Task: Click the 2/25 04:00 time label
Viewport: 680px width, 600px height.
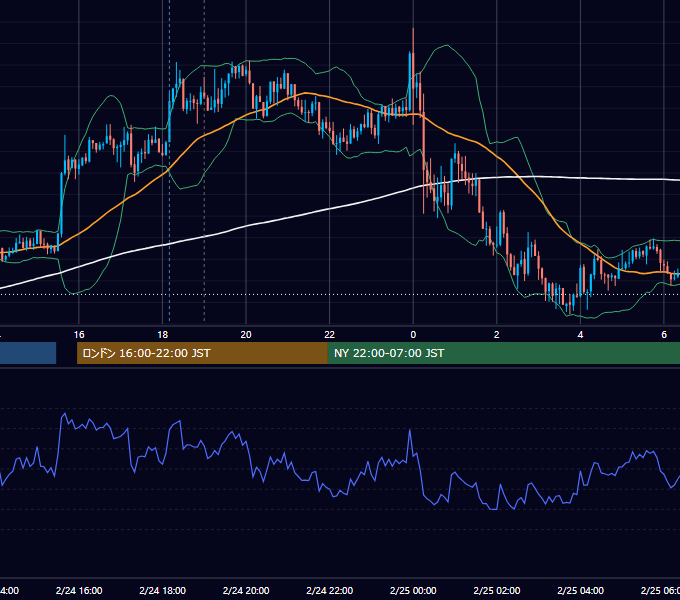Action: point(580,590)
